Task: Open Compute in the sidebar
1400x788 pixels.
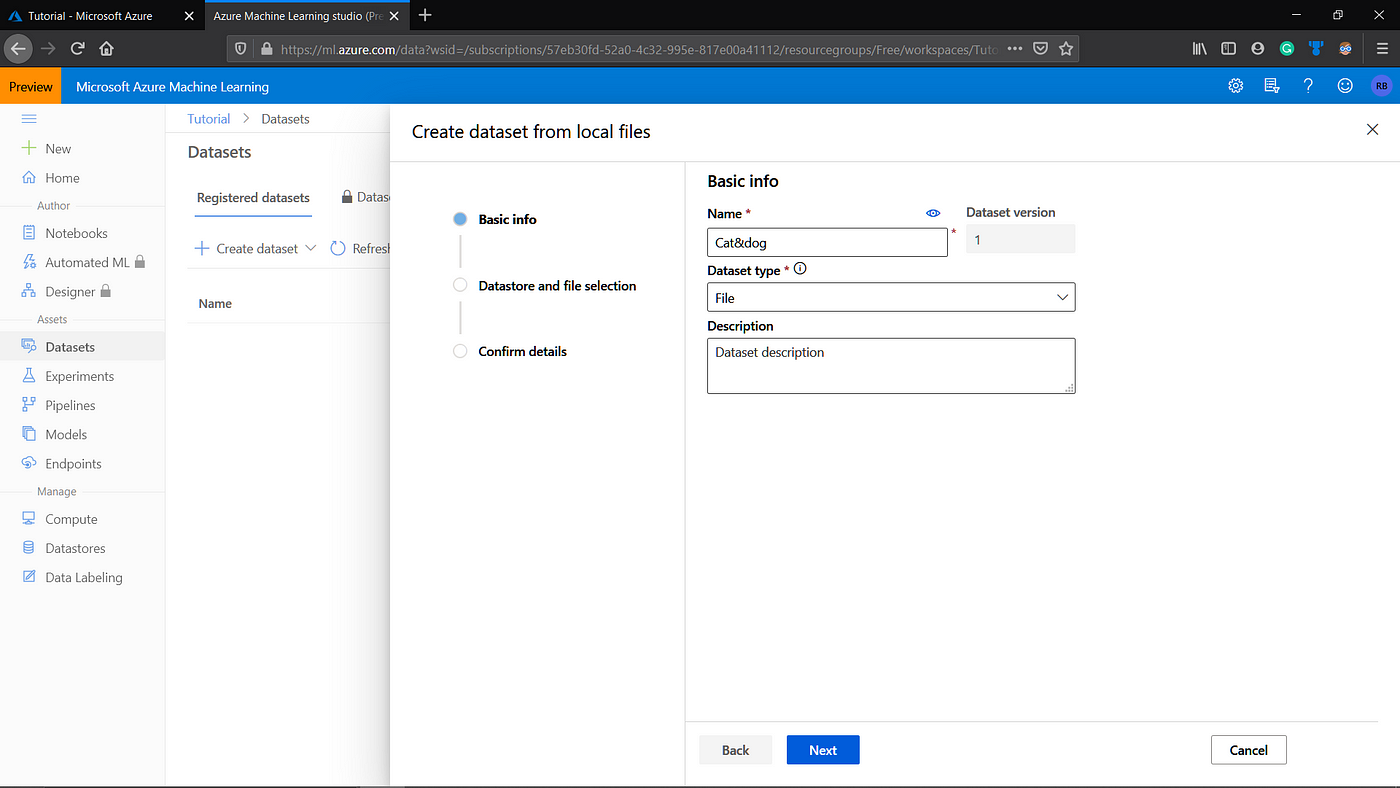Action: (71, 519)
